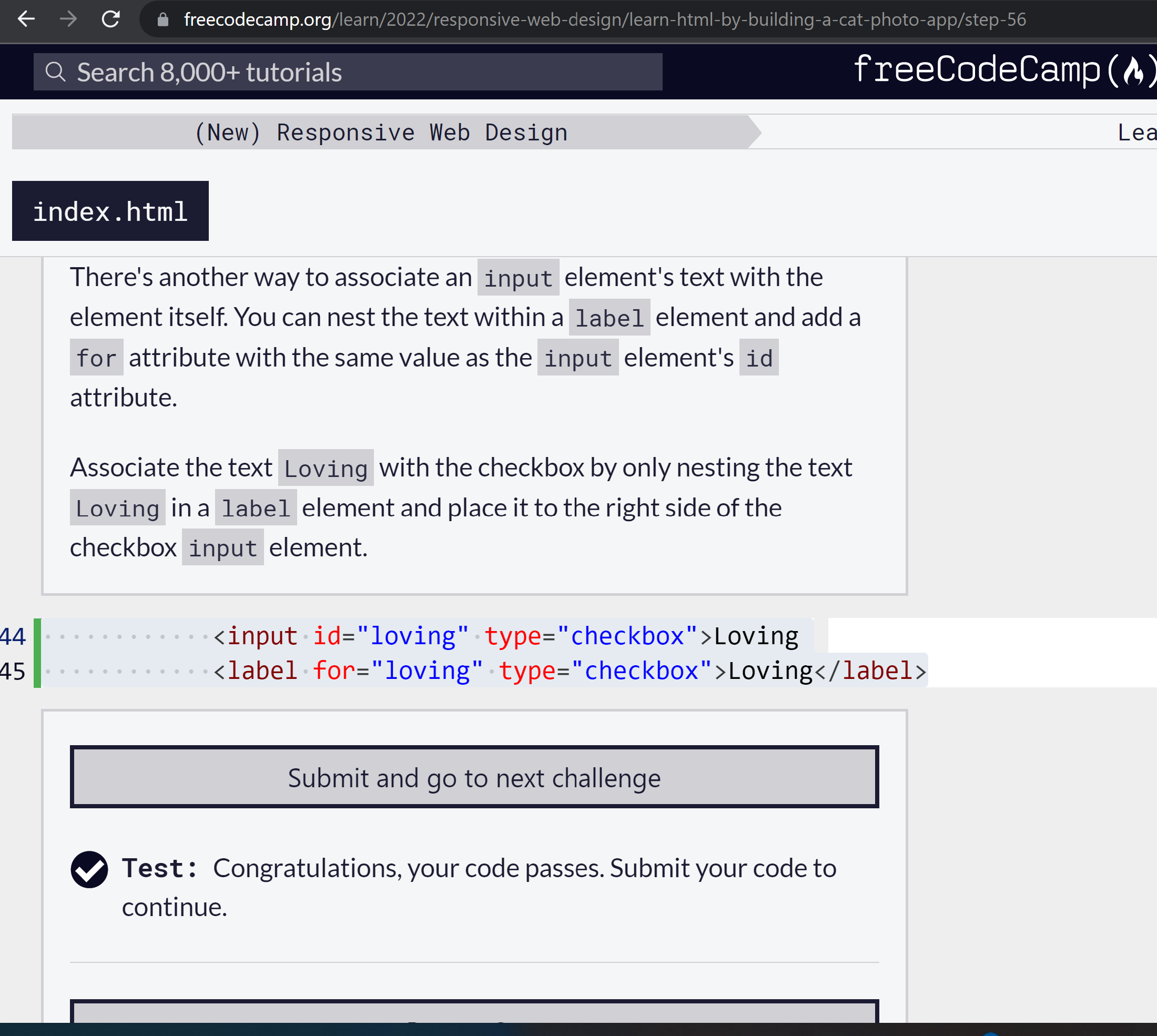
Task: Click the browser back arrow
Action: [x=26, y=19]
